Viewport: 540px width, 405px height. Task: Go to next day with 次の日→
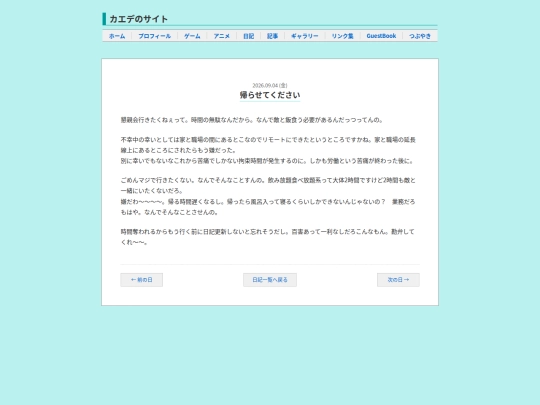click(x=398, y=280)
